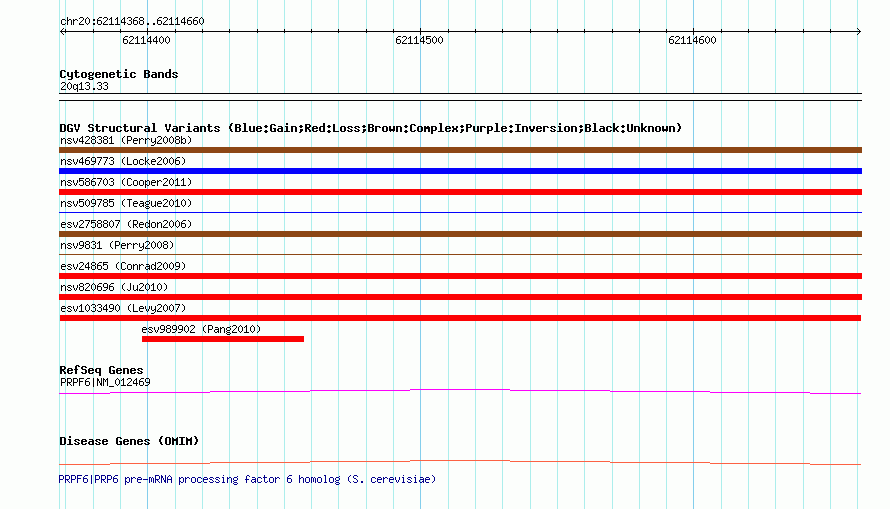Image resolution: width=890 pixels, height=509 pixels.
Task: Click the 20q13.33 band label
Action: (84, 86)
